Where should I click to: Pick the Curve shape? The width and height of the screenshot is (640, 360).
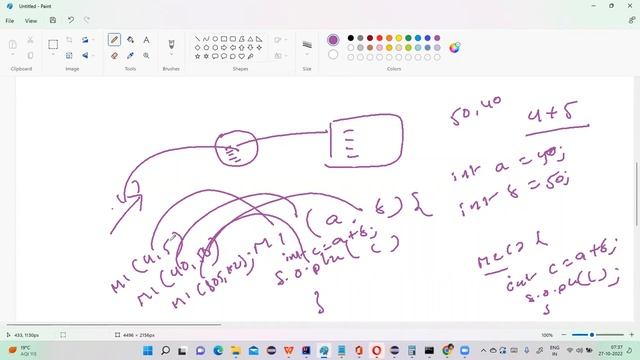tap(206, 39)
